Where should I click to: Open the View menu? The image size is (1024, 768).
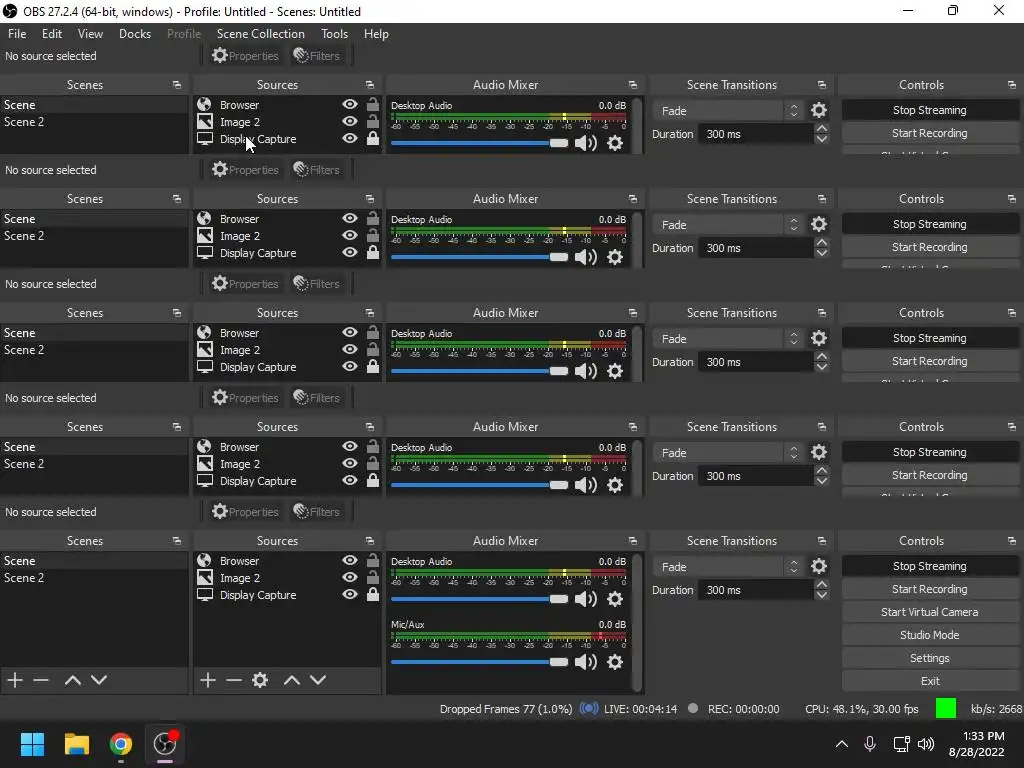pyautogui.click(x=90, y=34)
